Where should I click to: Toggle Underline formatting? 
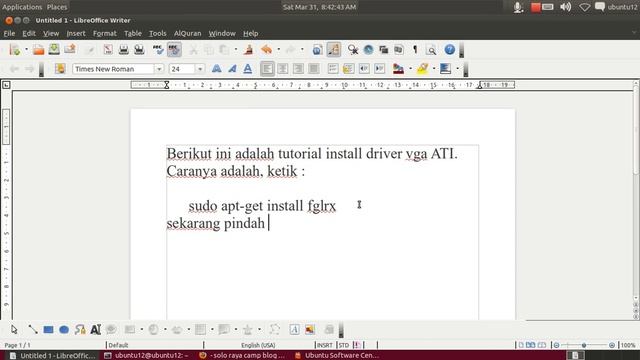click(x=247, y=69)
